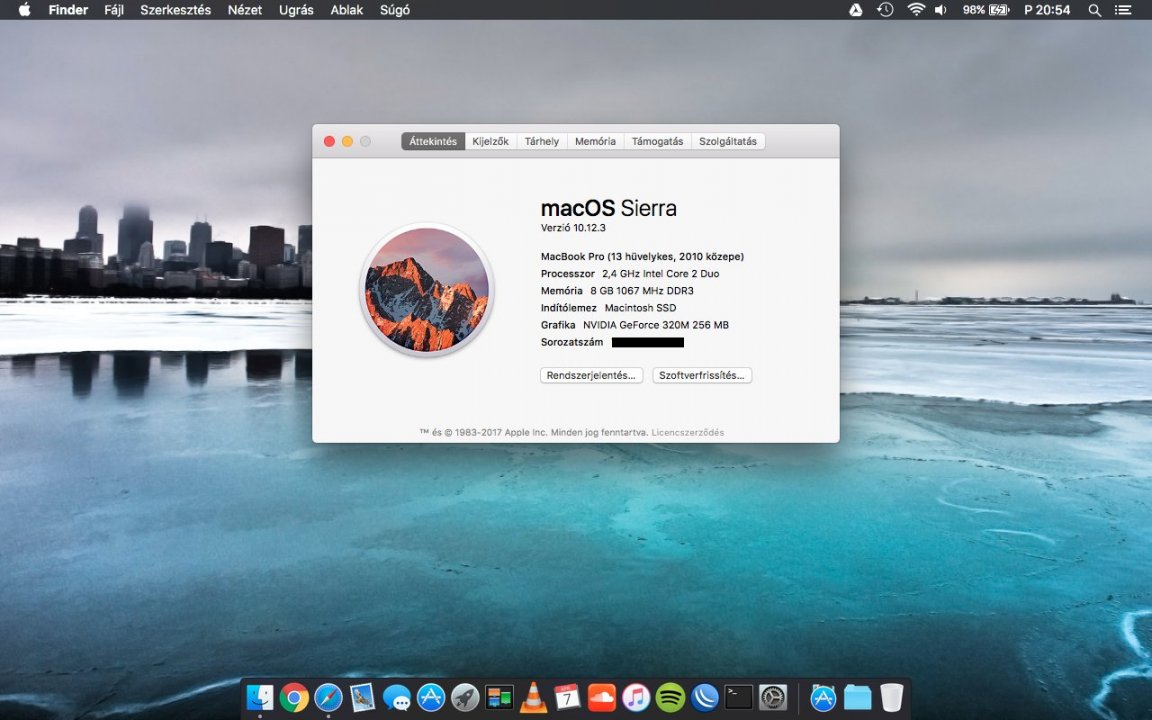This screenshot has height=720, width=1152.
Task: Click the Szoftverfrissítés... button
Action: tap(702, 375)
